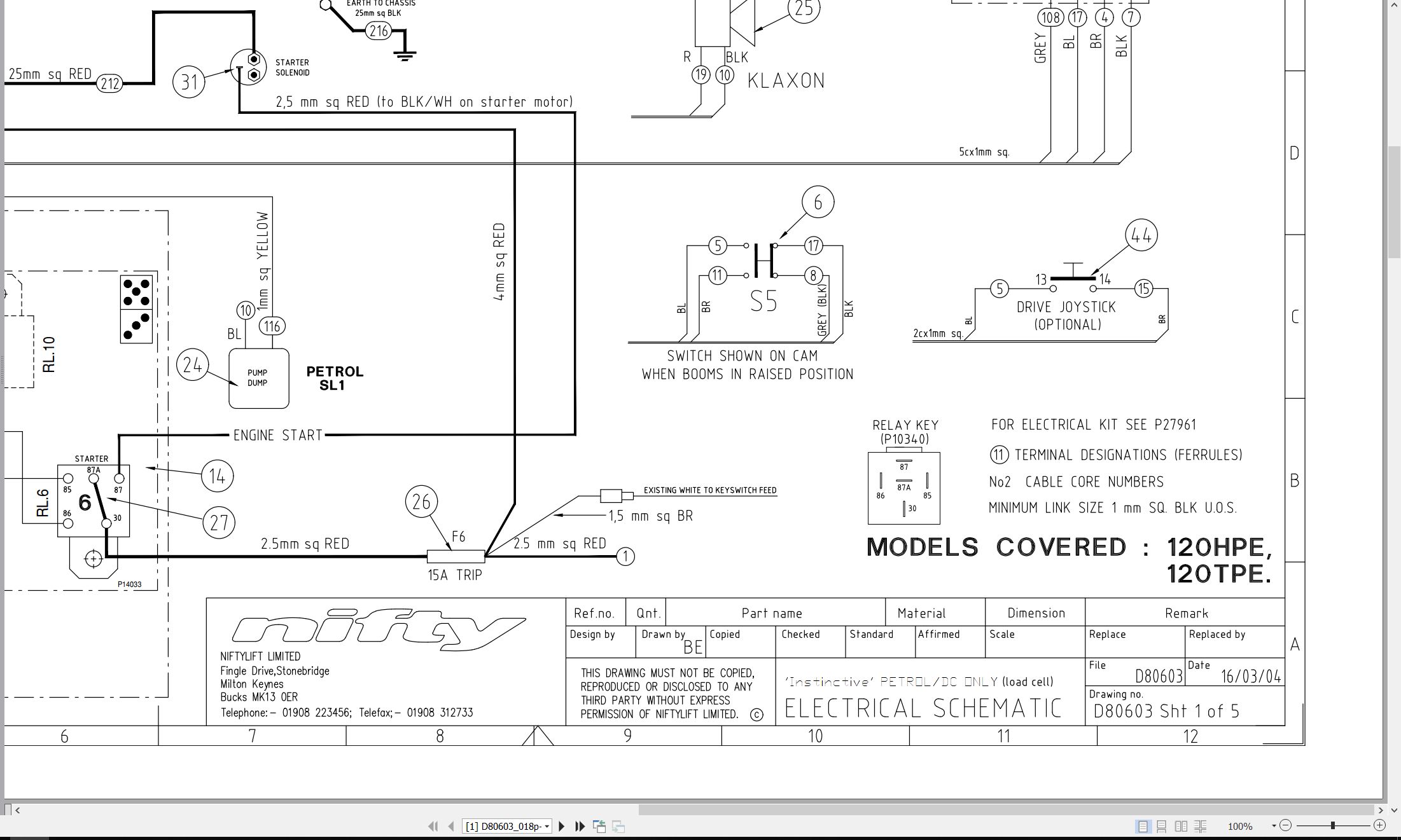Jump to the last page
This screenshot has height=840, width=1401.
580,826
